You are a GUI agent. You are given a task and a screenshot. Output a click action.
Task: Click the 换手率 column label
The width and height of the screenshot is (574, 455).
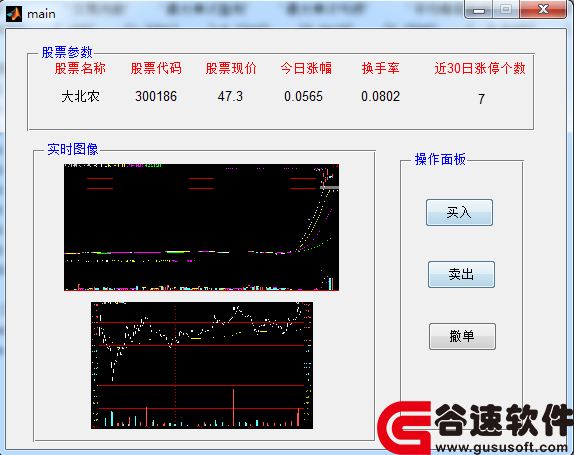coord(380,68)
